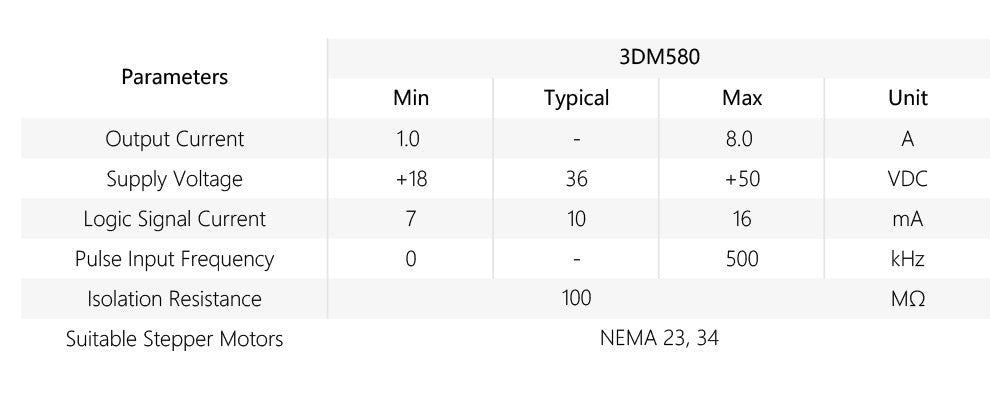Select the Isolation Resistance label
This screenshot has height=393, width=1000.
(174, 299)
